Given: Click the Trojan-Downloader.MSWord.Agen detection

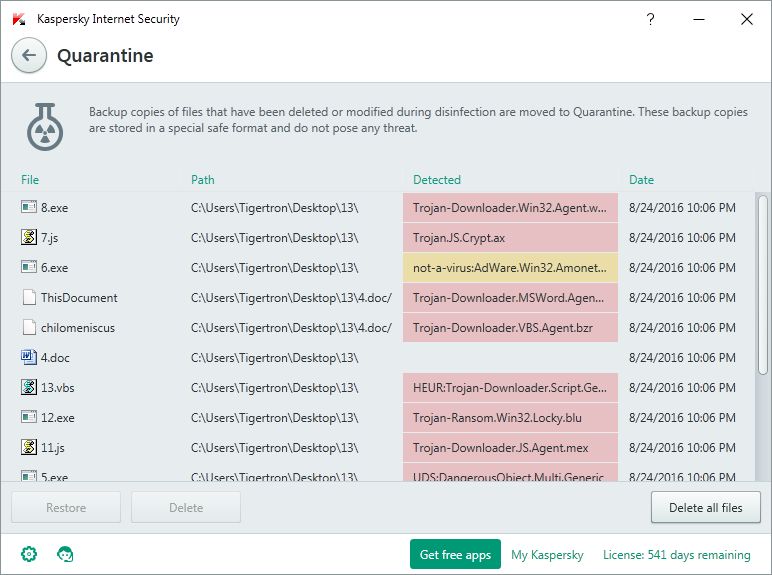Looking at the screenshot, I should pos(510,298).
